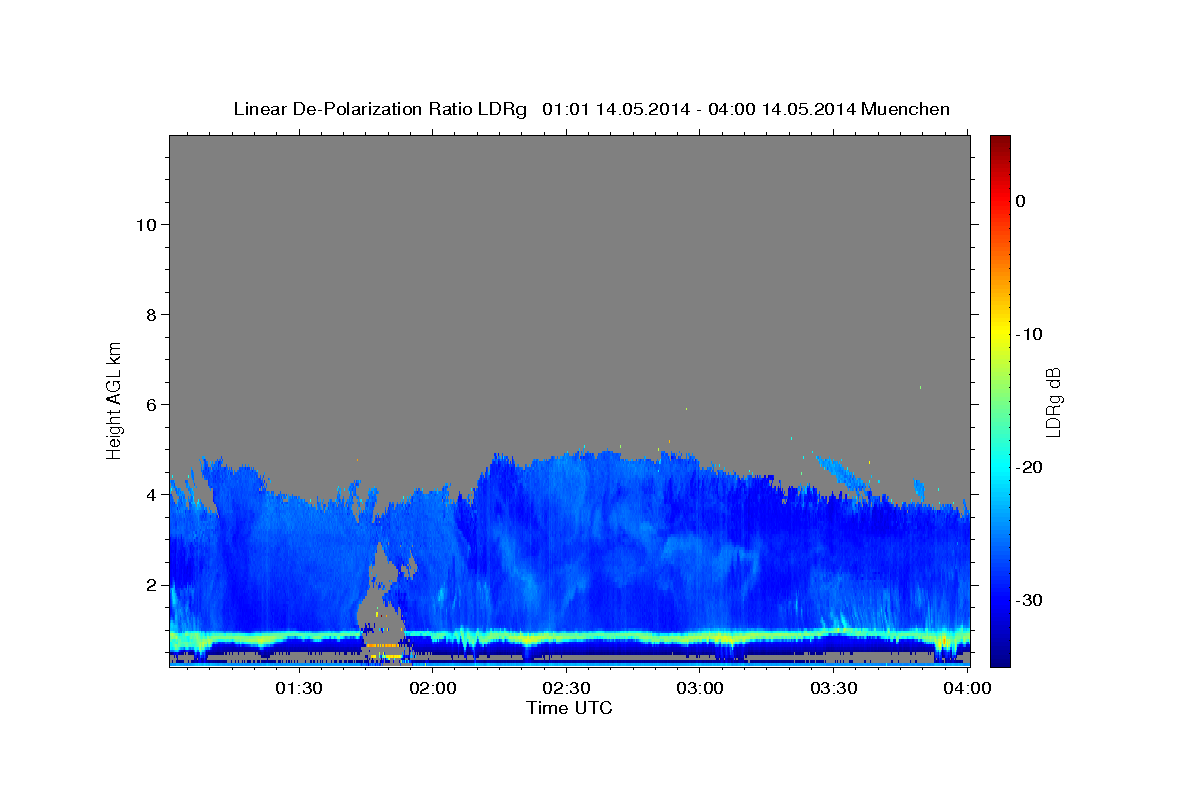This screenshot has height=800, width=1200.
Task: Click the 01:30 time tick label
Action: coord(298,688)
